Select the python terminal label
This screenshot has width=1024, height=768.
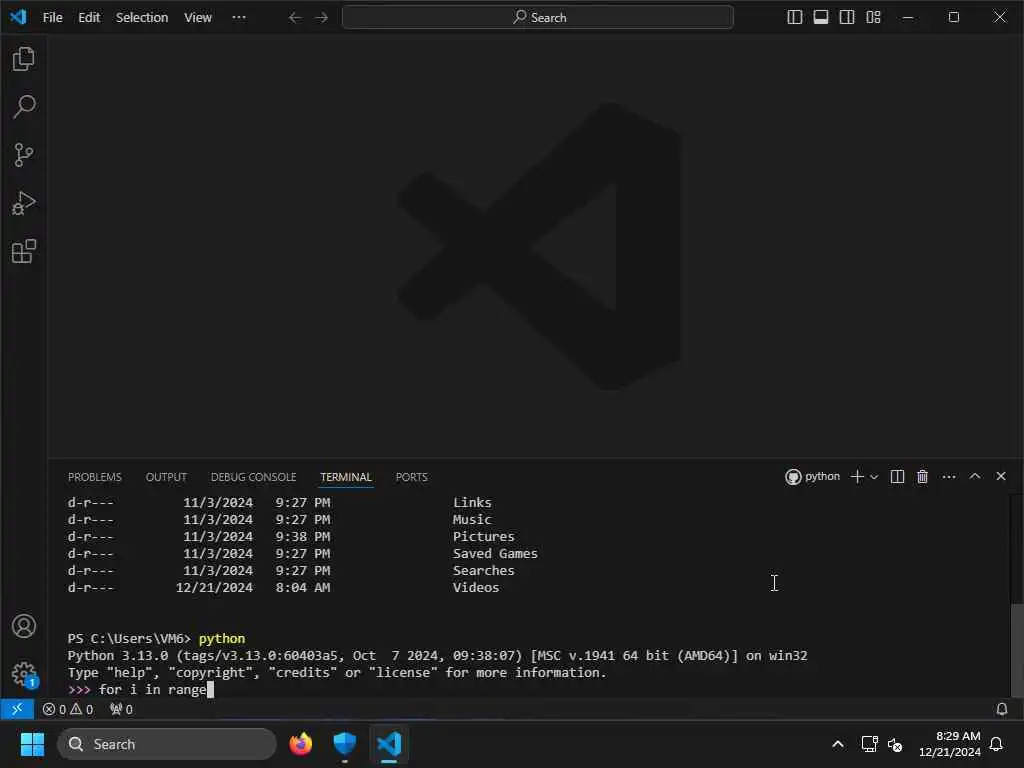(x=812, y=477)
